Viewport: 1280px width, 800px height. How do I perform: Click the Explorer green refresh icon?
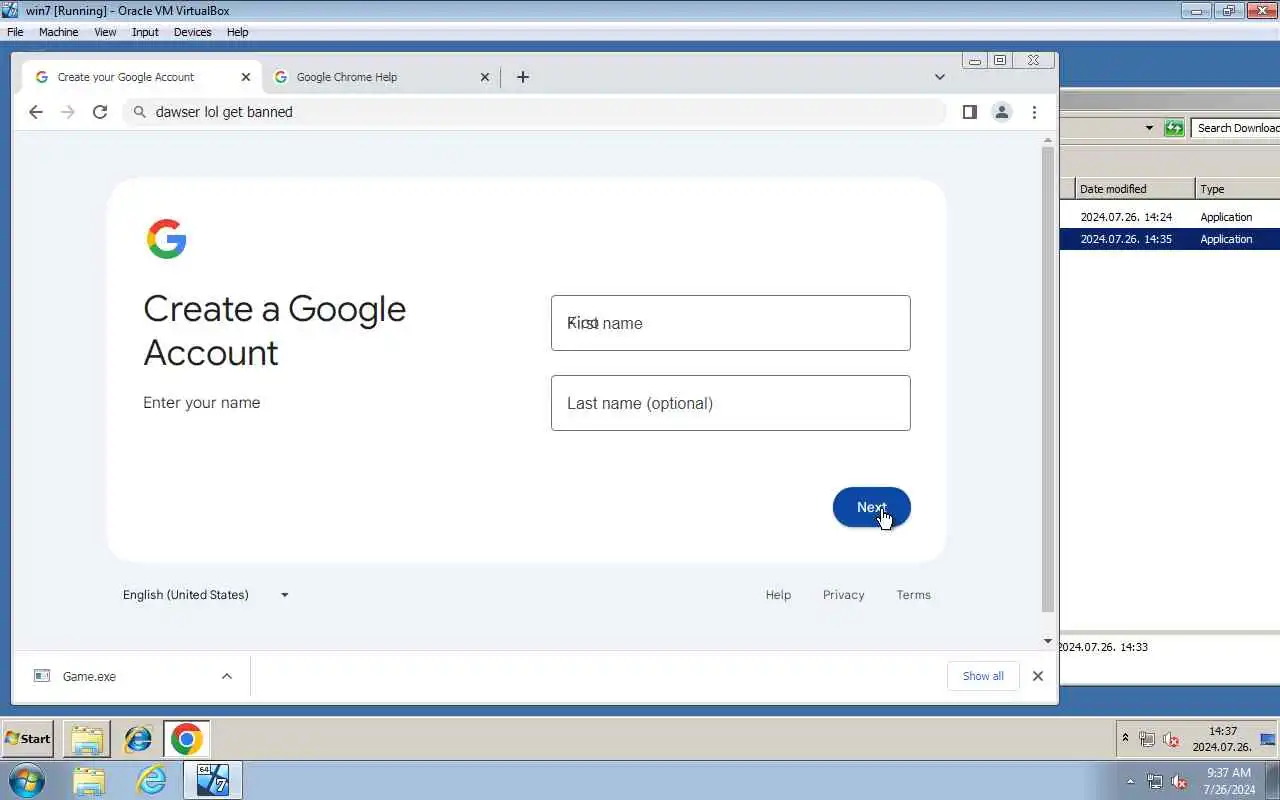1174,127
